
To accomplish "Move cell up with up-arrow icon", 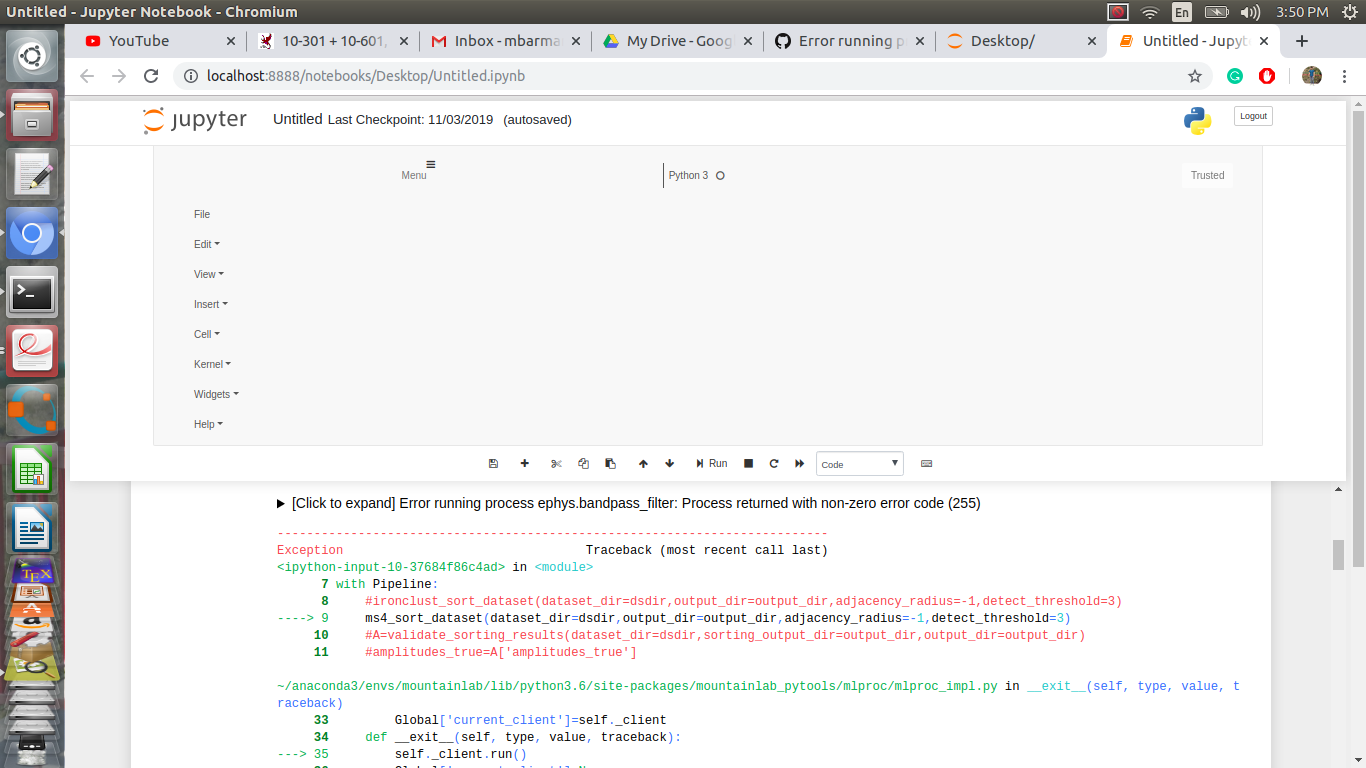I will tap(643, 463).
